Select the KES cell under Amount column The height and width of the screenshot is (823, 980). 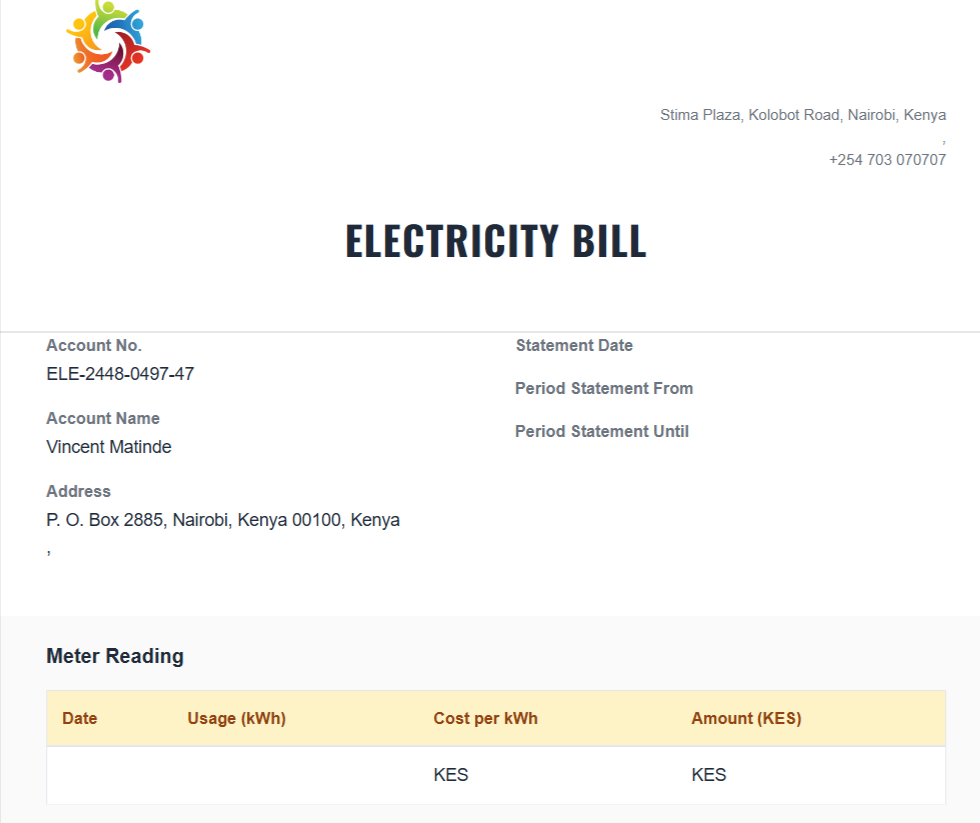pyautogui.click(x=709, y=775)
